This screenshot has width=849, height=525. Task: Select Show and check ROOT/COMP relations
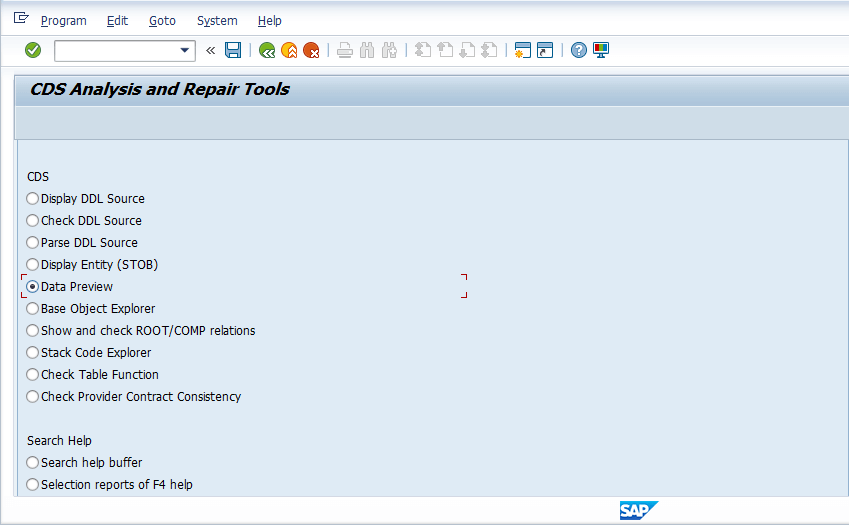[x=32, y=331]
